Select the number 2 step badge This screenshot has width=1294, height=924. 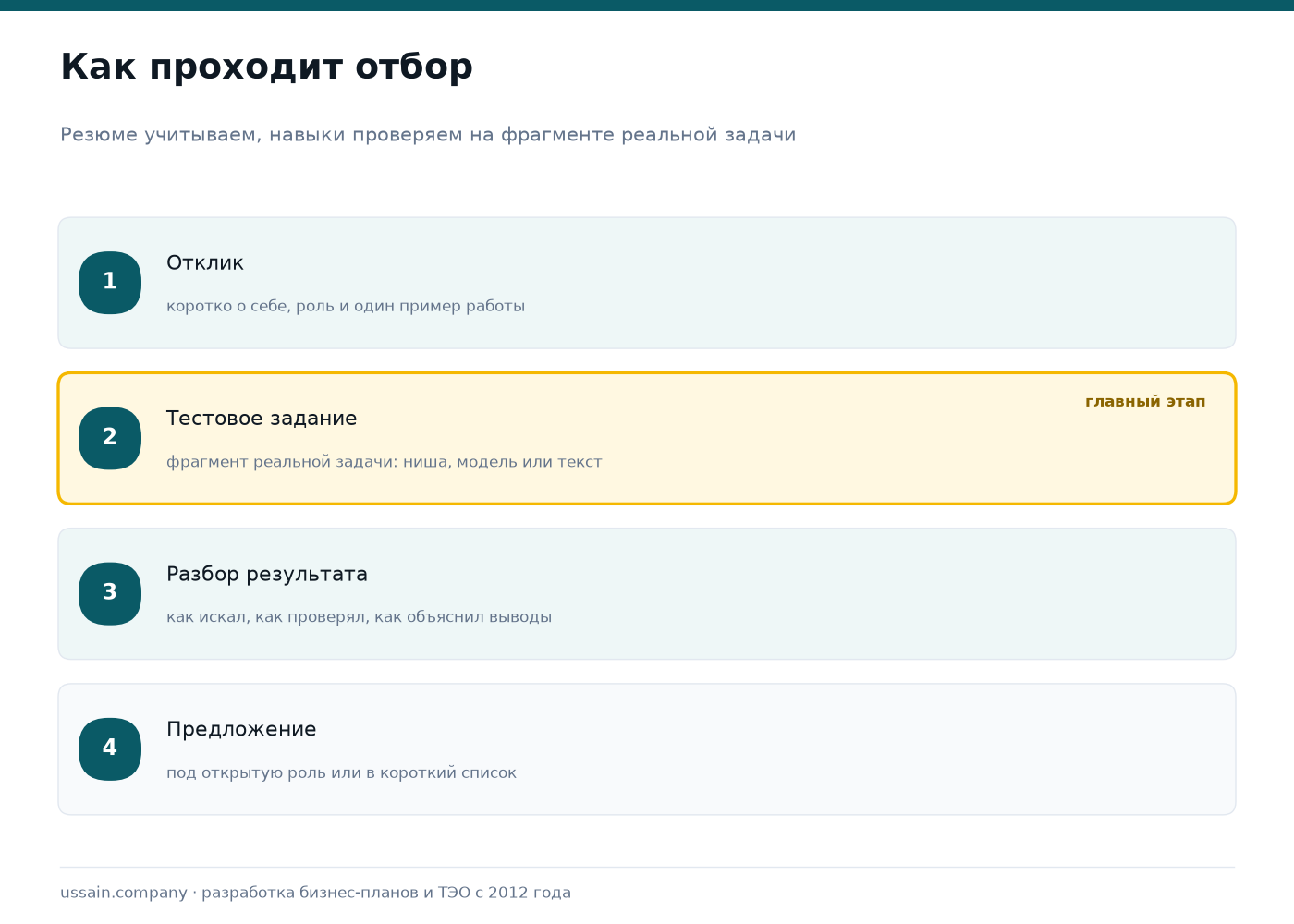coord(110,438)
